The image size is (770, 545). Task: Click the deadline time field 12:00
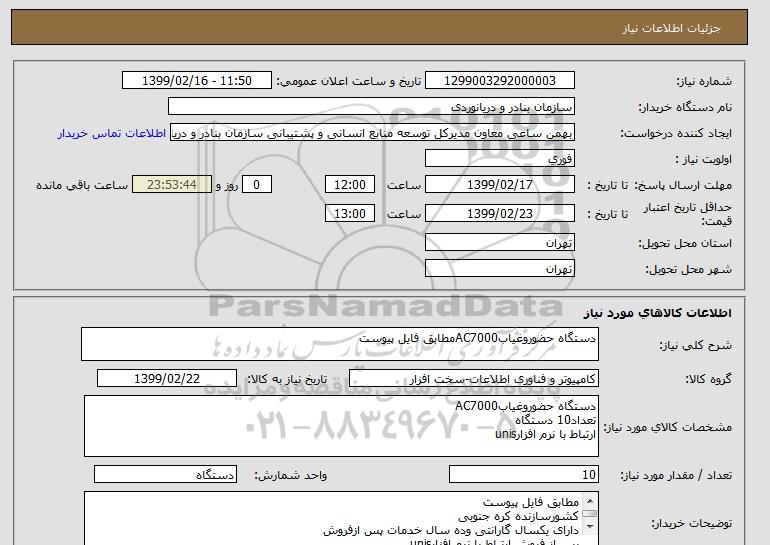coord(350,185)
